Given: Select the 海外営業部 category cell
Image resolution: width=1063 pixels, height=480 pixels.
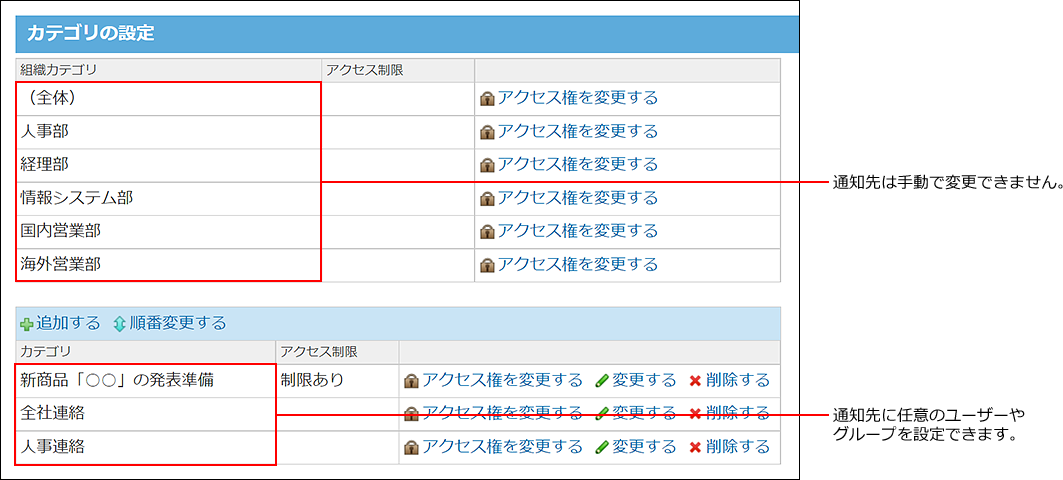Looking at the screenshot, I should coord(169,265).
